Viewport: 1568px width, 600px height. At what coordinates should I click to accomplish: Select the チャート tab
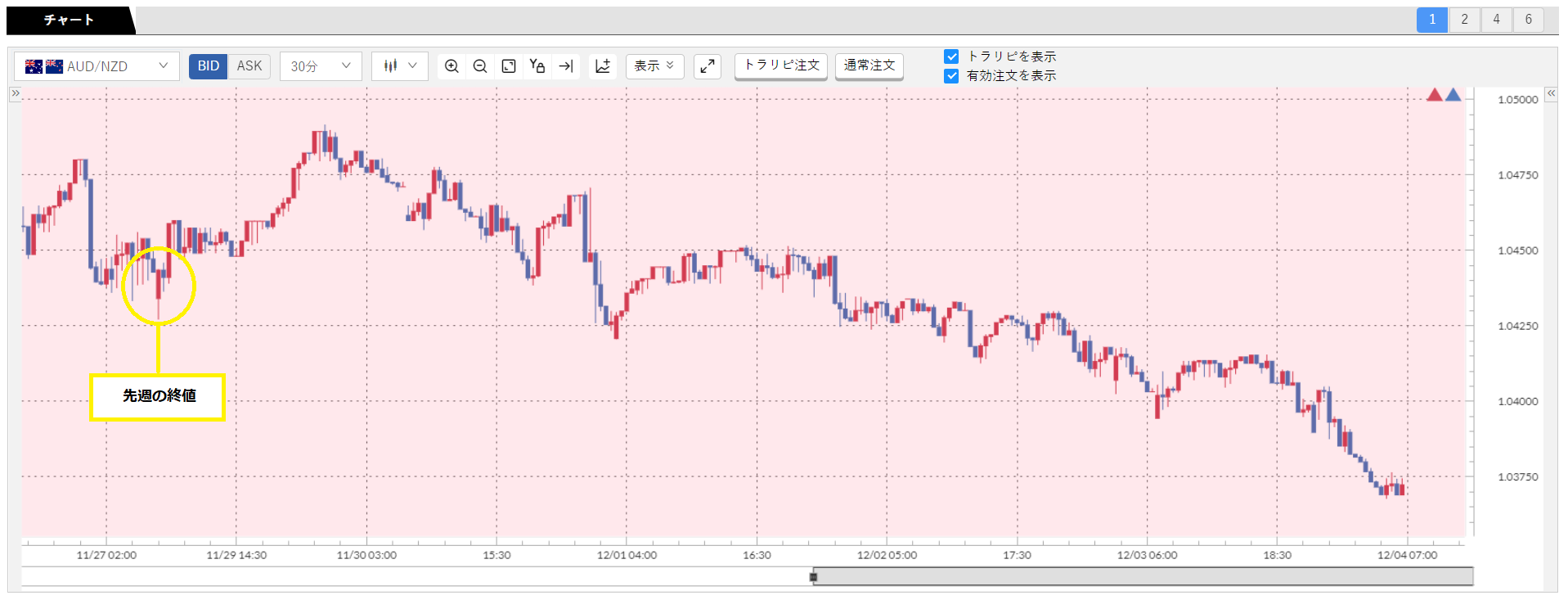click(69, 20)
